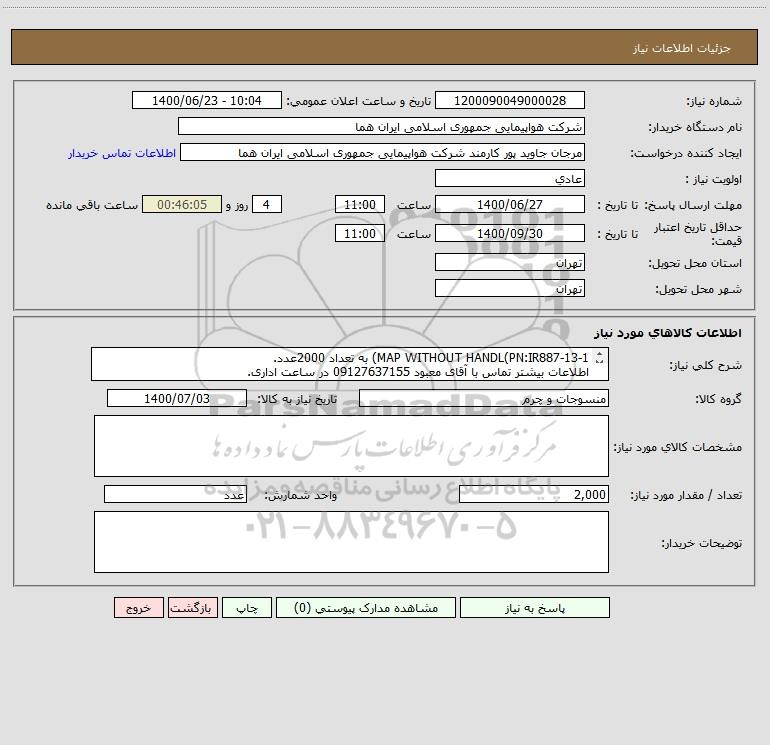
Task: Click the remaining time countdown box
Action: point(182,204)
